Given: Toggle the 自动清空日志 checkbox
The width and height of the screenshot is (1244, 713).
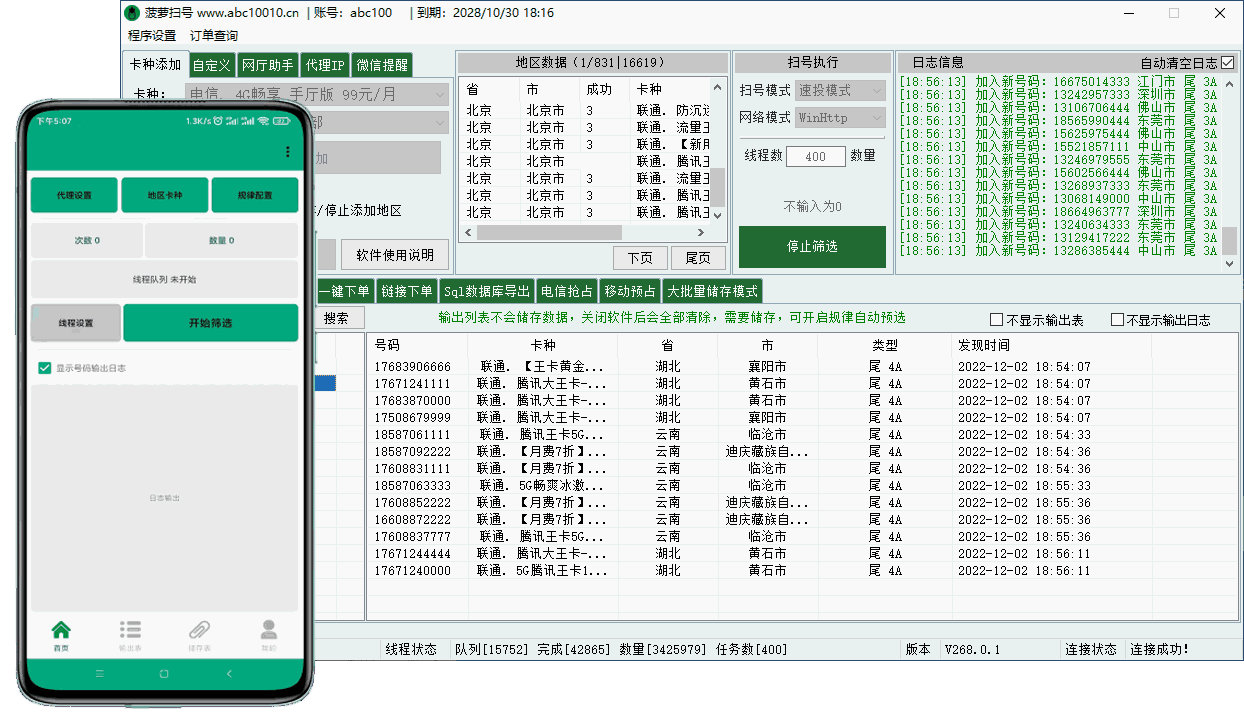Looking at the screenshot, I should click(x=1227, y=62).
